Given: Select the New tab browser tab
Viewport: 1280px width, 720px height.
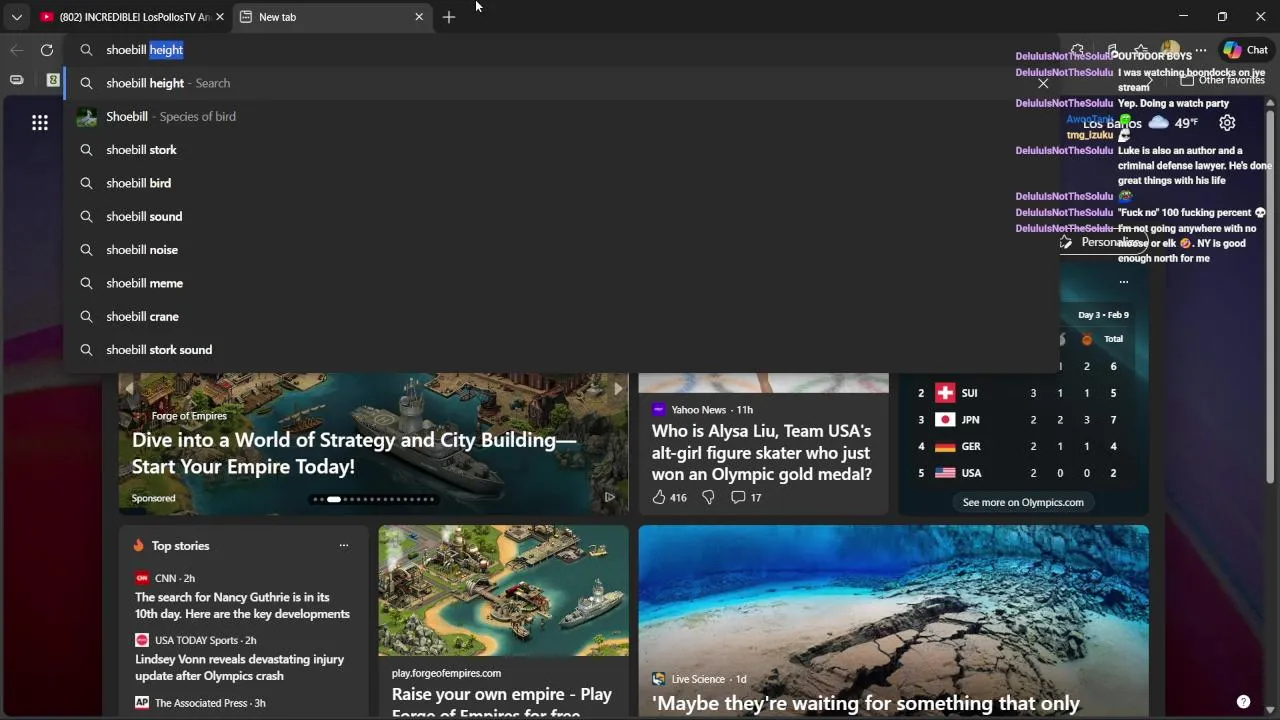Looking at the screenshot, I should (330, 17).
